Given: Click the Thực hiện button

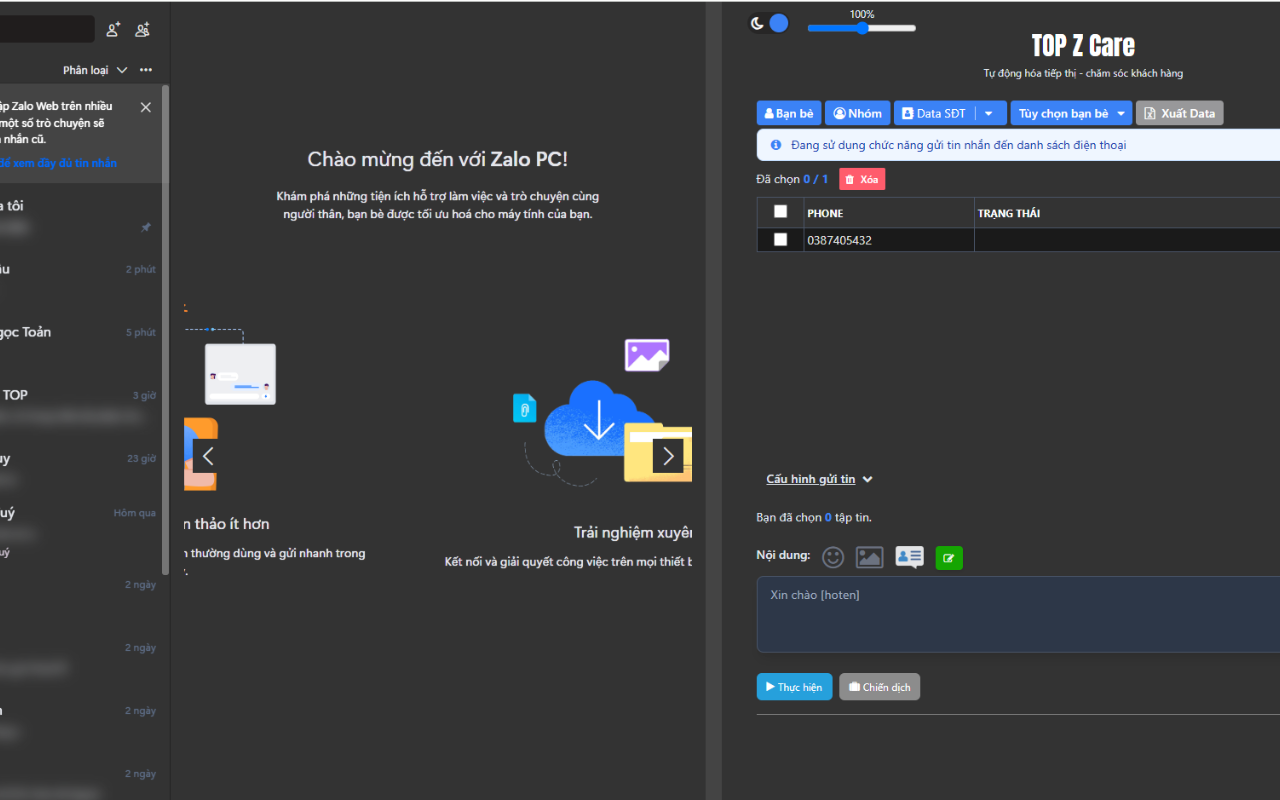Looking at the screenshot, I should click(x=794, y=687).
